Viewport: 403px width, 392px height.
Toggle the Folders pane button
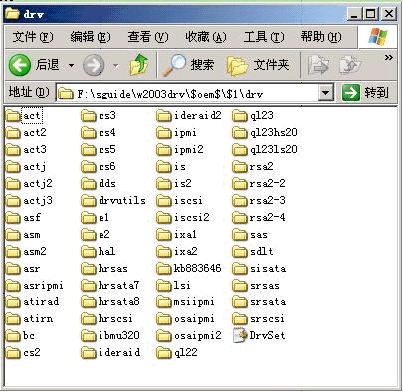[257, 65]
